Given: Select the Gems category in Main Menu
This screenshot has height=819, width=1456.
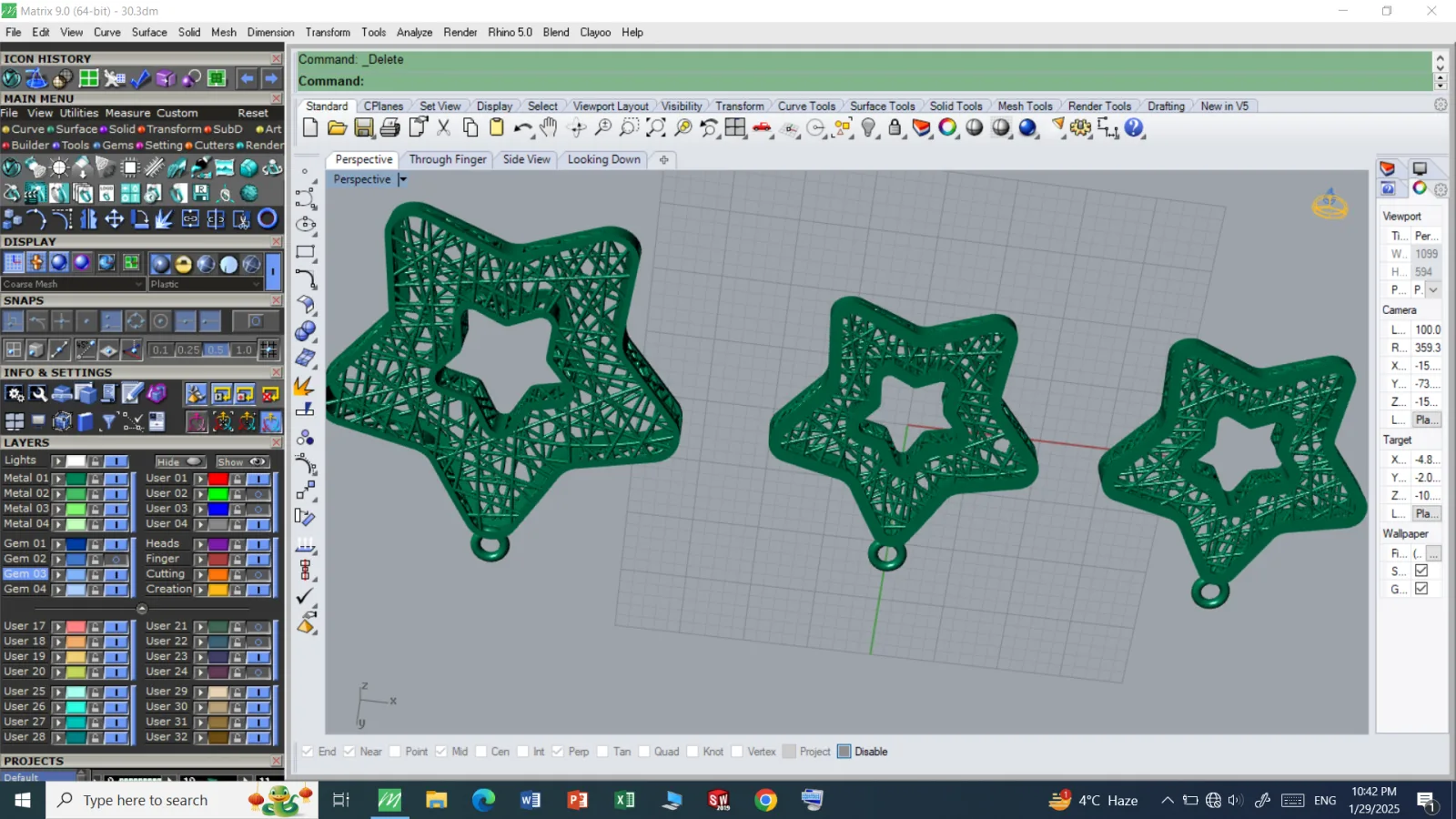Looking at the screenshot, I should tap(117, 145).
